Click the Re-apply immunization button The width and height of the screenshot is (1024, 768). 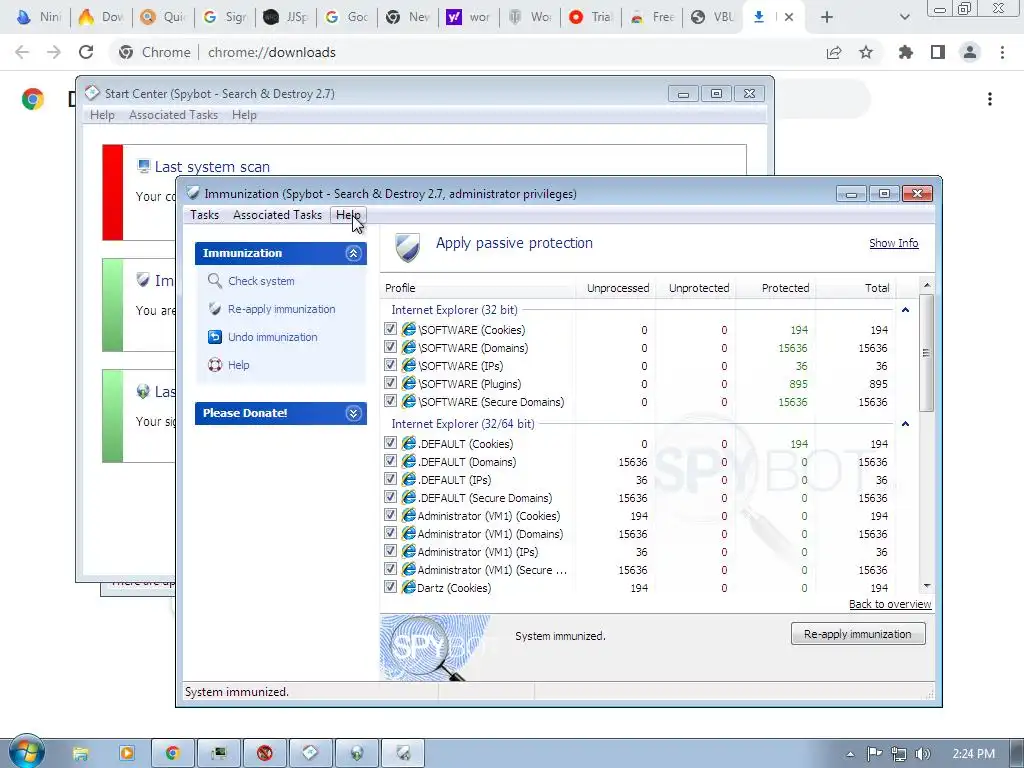point(857,633)
